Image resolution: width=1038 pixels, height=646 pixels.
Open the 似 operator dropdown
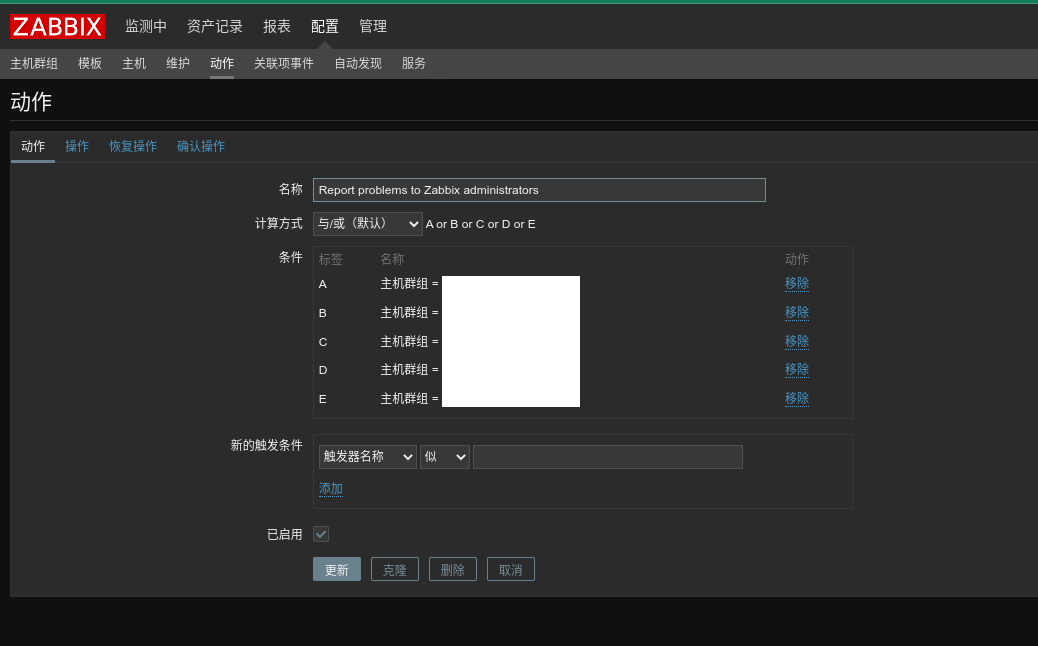coord(445,457)
